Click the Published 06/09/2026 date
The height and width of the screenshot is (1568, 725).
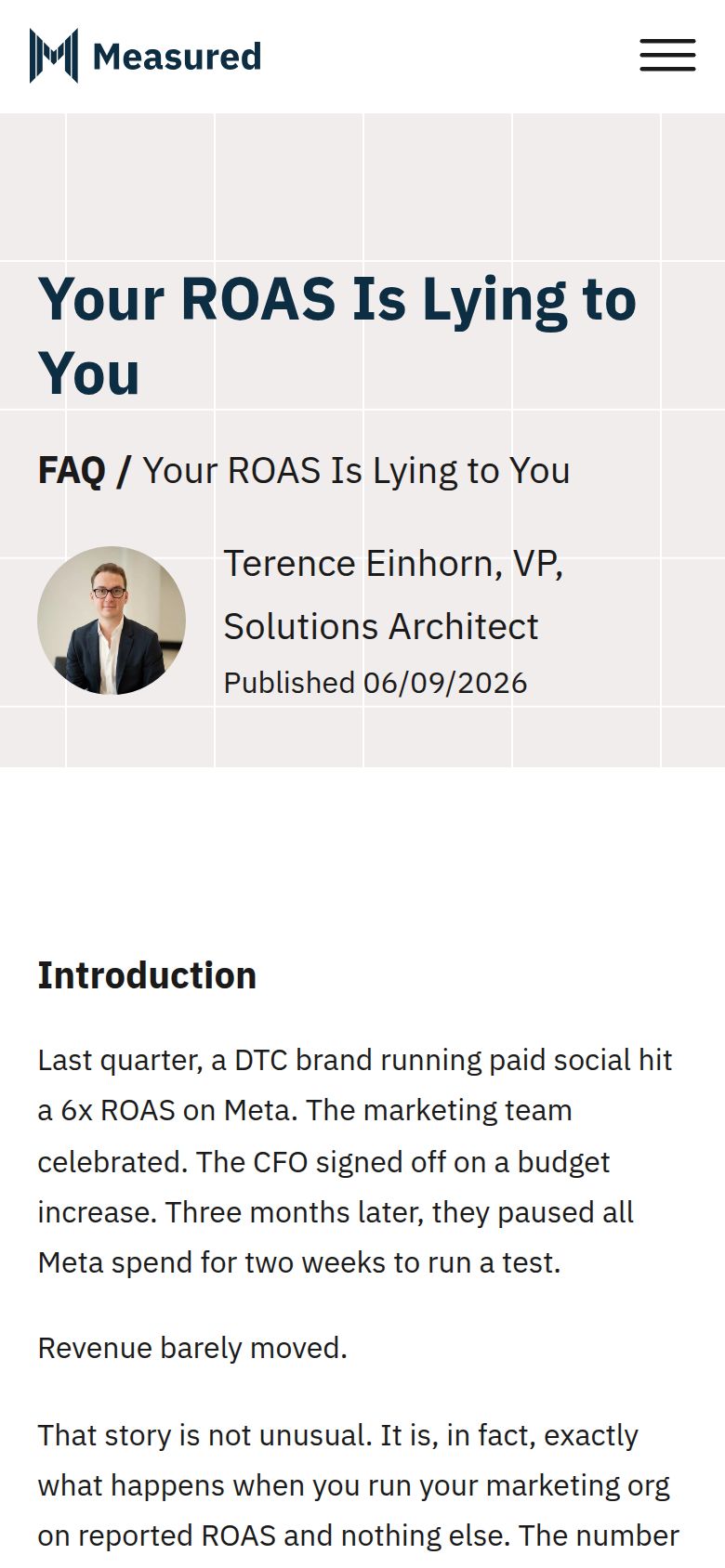tap(376, 683)
